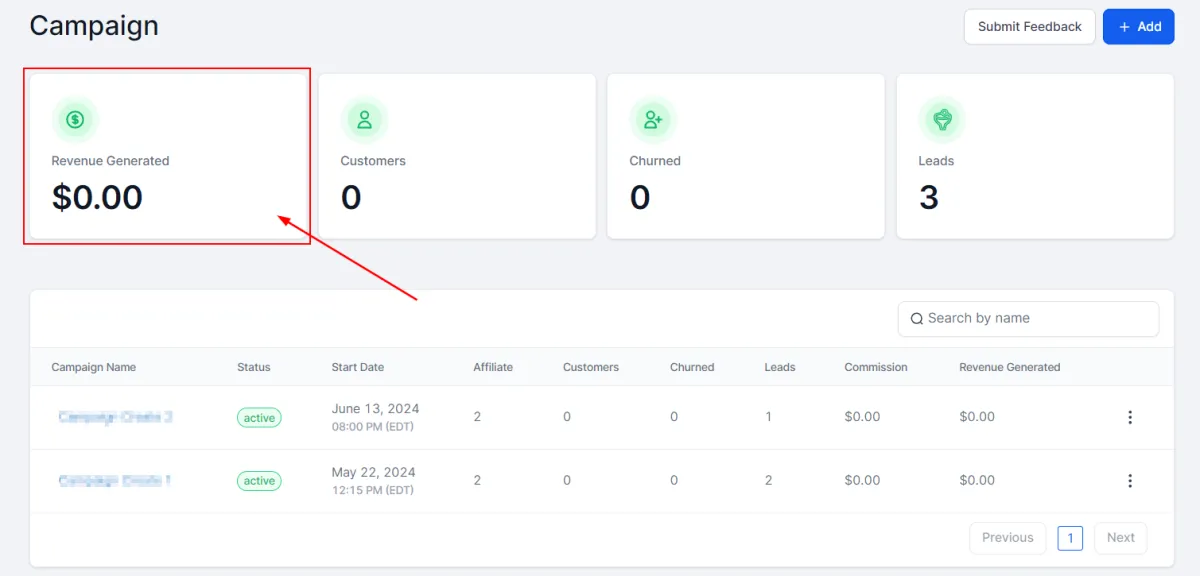Image resolution: width=1200 pixels, height=576 pixels.
Task: Go to the Next page
Action: pyautogui.click(x=1121, y=538)
